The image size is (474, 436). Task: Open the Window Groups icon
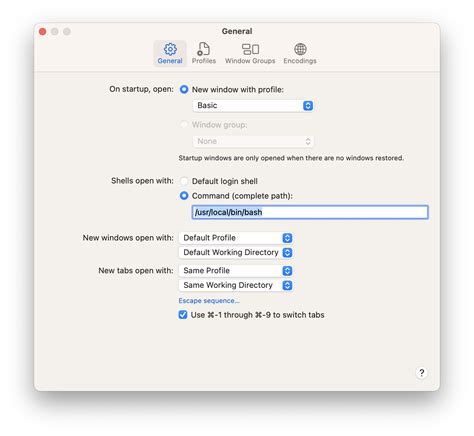(x=250, y=49)
